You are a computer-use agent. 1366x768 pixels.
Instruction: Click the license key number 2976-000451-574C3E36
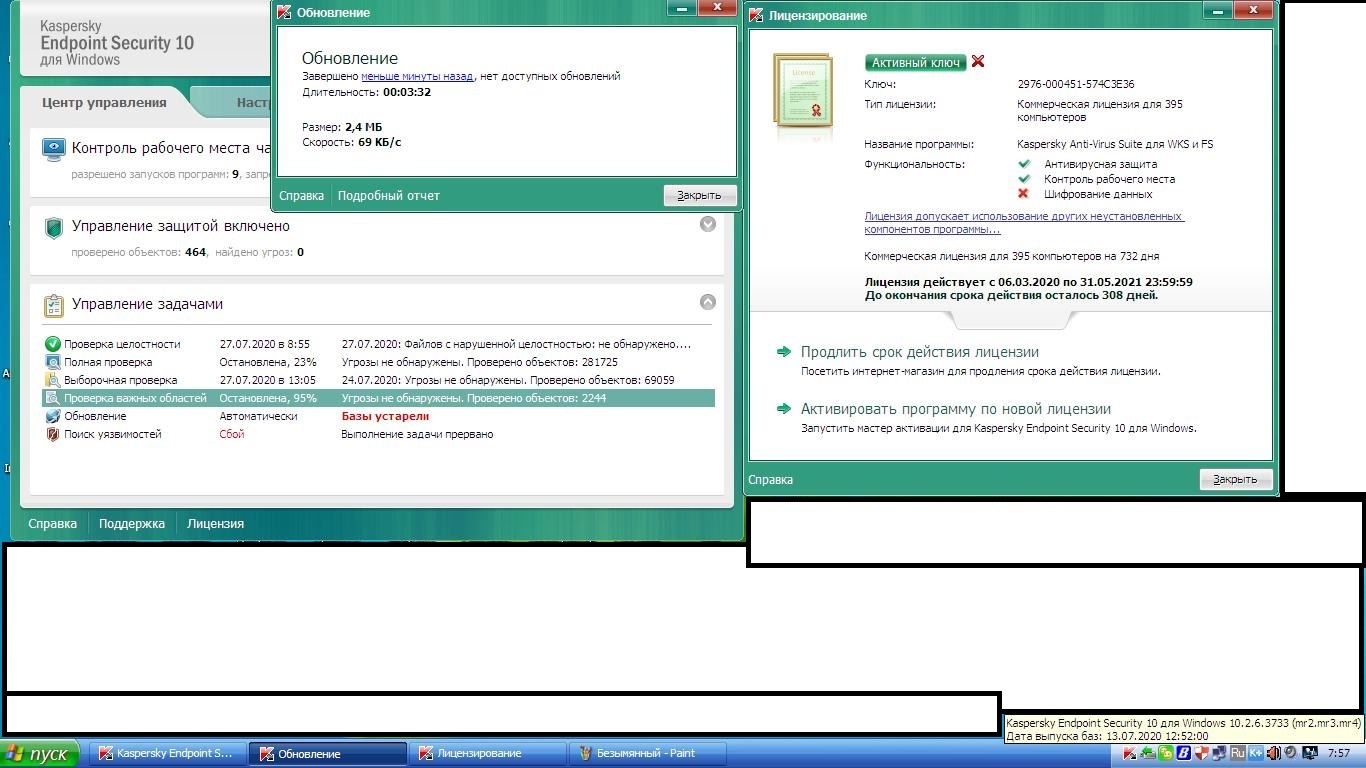click(1076, 85)
